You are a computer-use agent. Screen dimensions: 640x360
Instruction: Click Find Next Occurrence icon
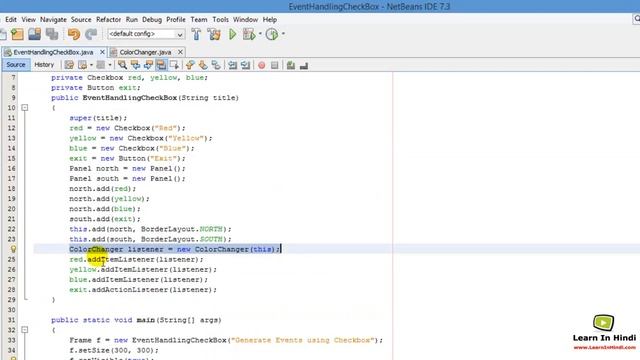pos(148,65)
